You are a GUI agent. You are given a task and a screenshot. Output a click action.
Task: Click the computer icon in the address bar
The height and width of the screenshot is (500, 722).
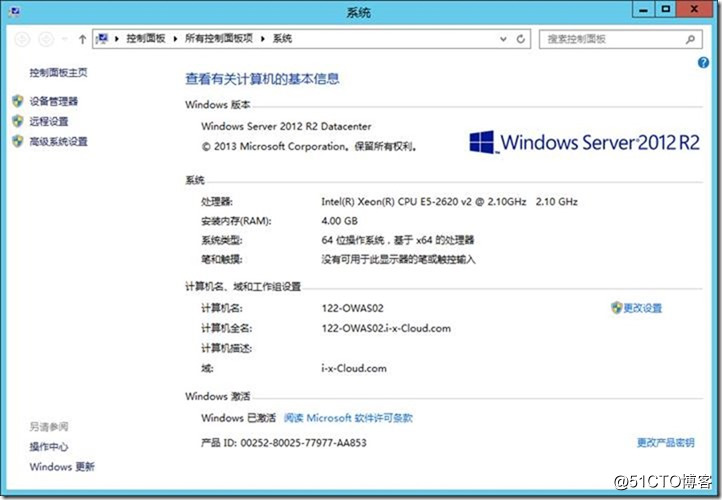[102, 39]
